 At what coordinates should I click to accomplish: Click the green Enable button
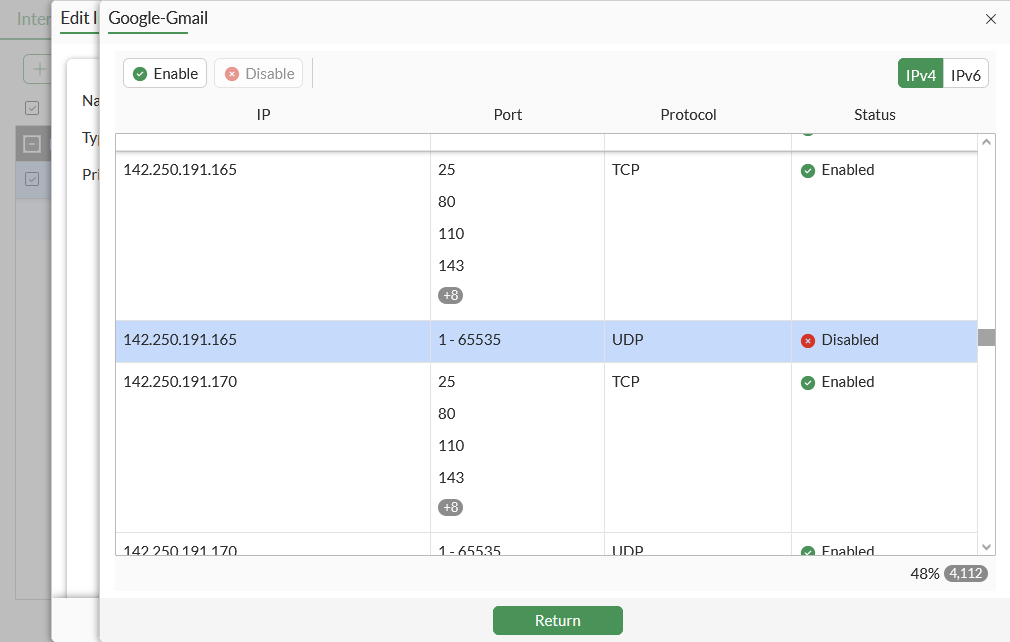pos(165,73)
